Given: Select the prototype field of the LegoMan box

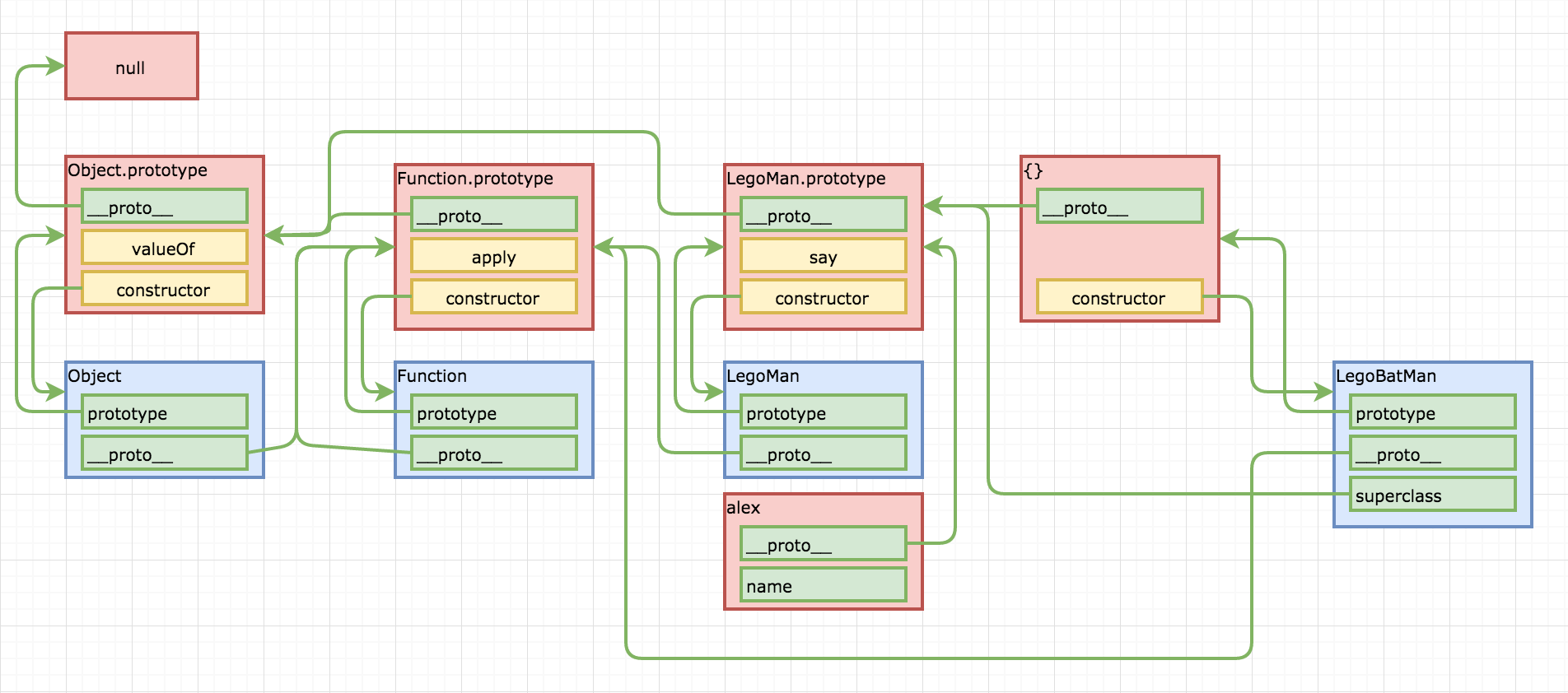Looking at the screenshot, I should tap(824, 412).
